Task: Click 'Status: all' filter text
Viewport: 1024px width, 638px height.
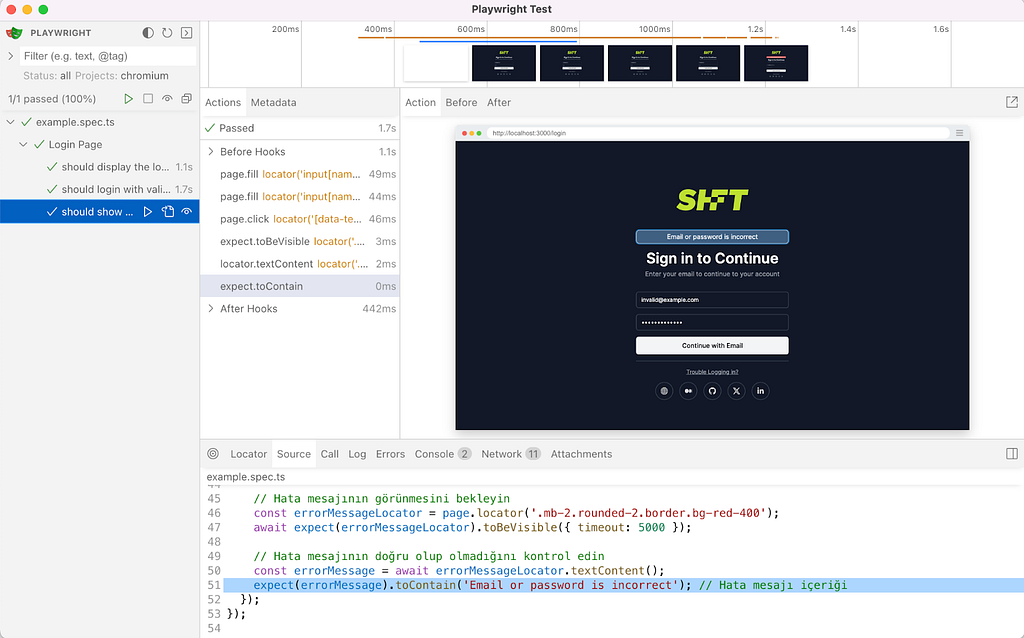Action: pyautogui.click(x=47, y=76)
